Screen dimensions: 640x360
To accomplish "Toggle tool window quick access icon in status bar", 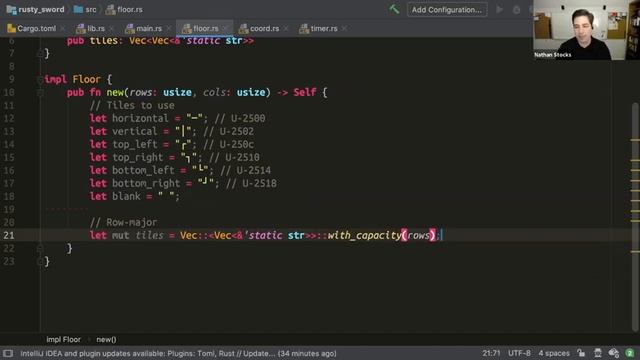I will (x=8, y=353).
